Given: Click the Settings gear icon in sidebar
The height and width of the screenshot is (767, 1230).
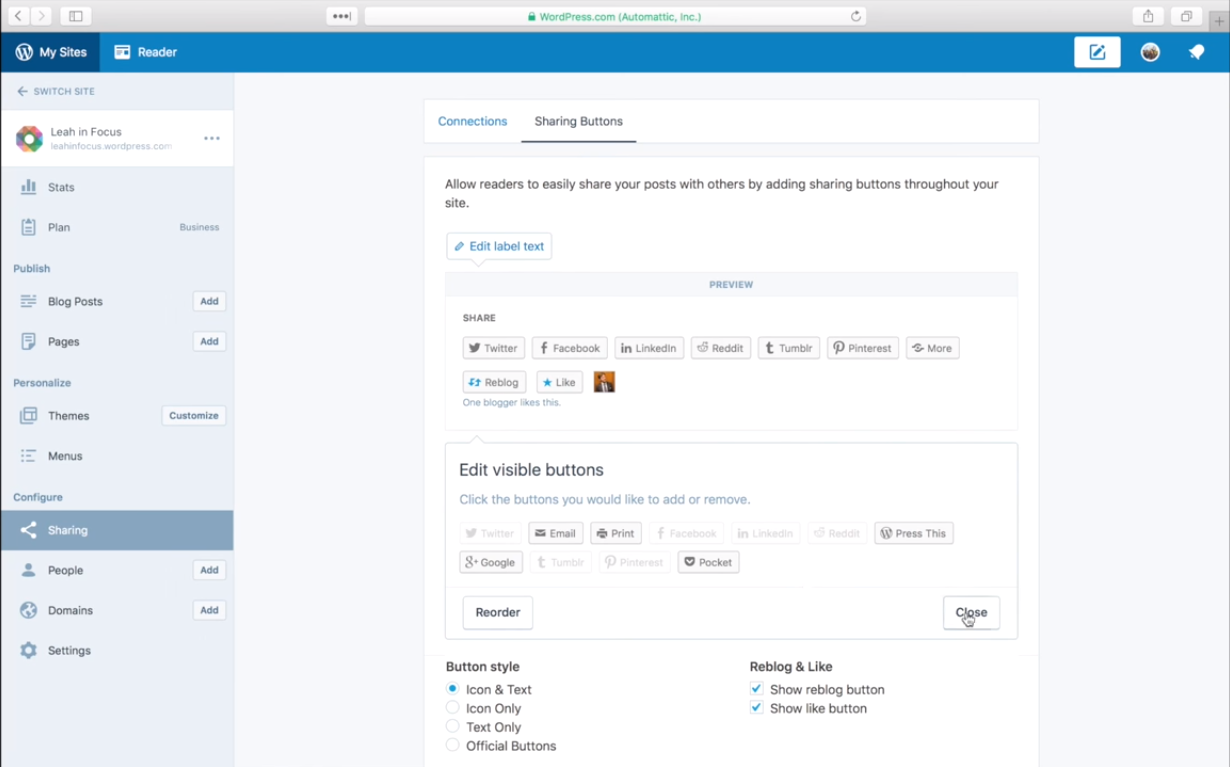Looking at the screenshot, I should [28, 650].
